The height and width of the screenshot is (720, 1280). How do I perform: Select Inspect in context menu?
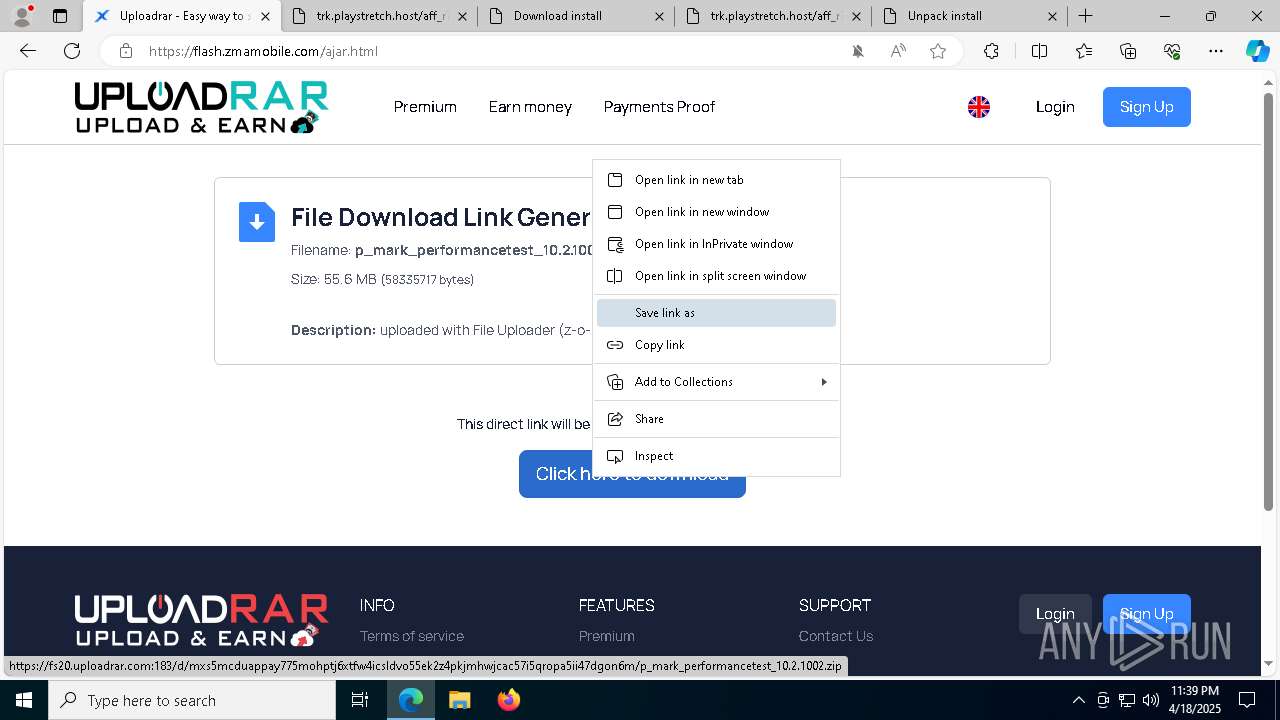pyautogui.click(x=716, y=456)
